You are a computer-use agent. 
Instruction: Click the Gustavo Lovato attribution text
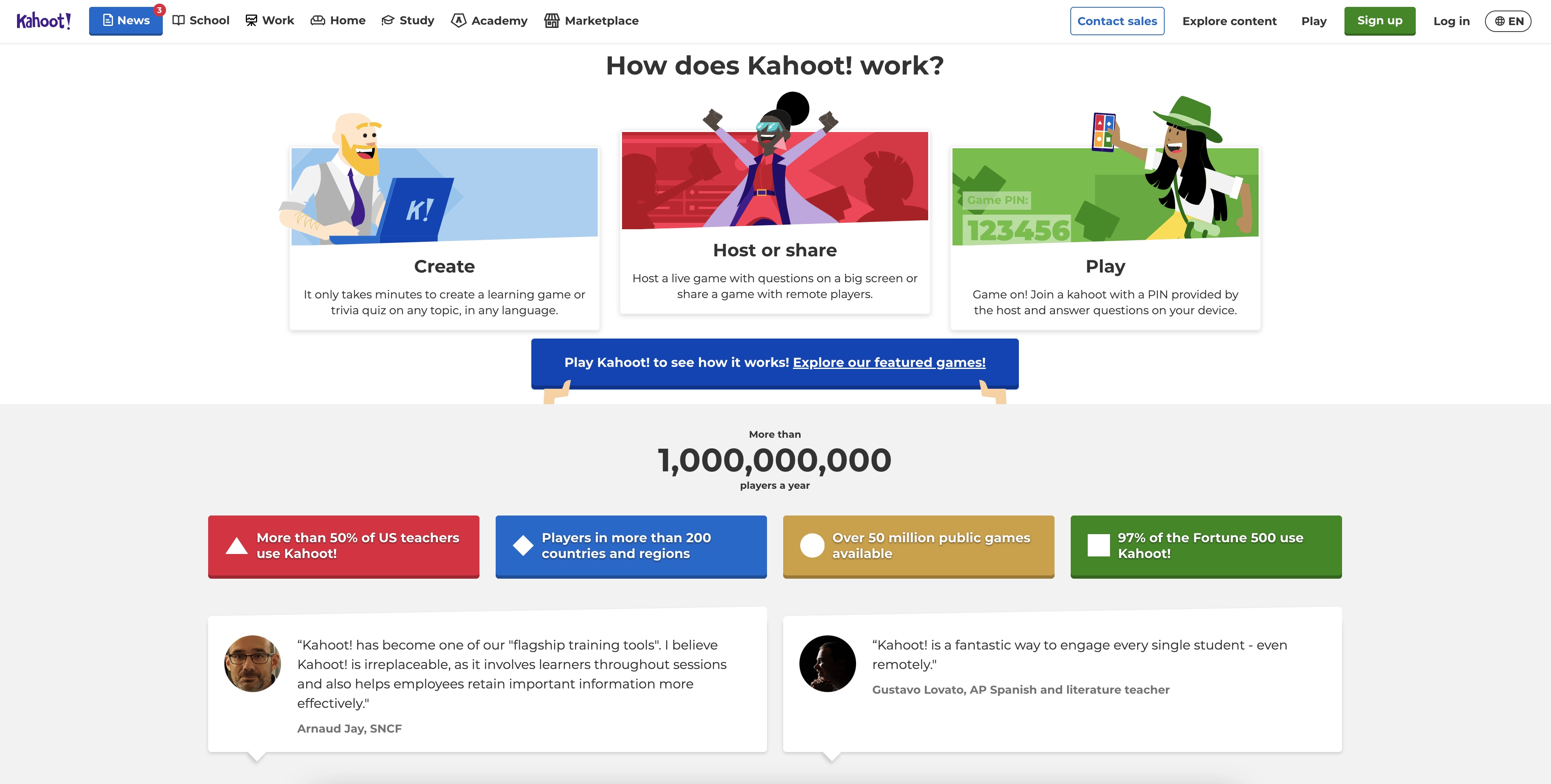(x=1021, y=690)
